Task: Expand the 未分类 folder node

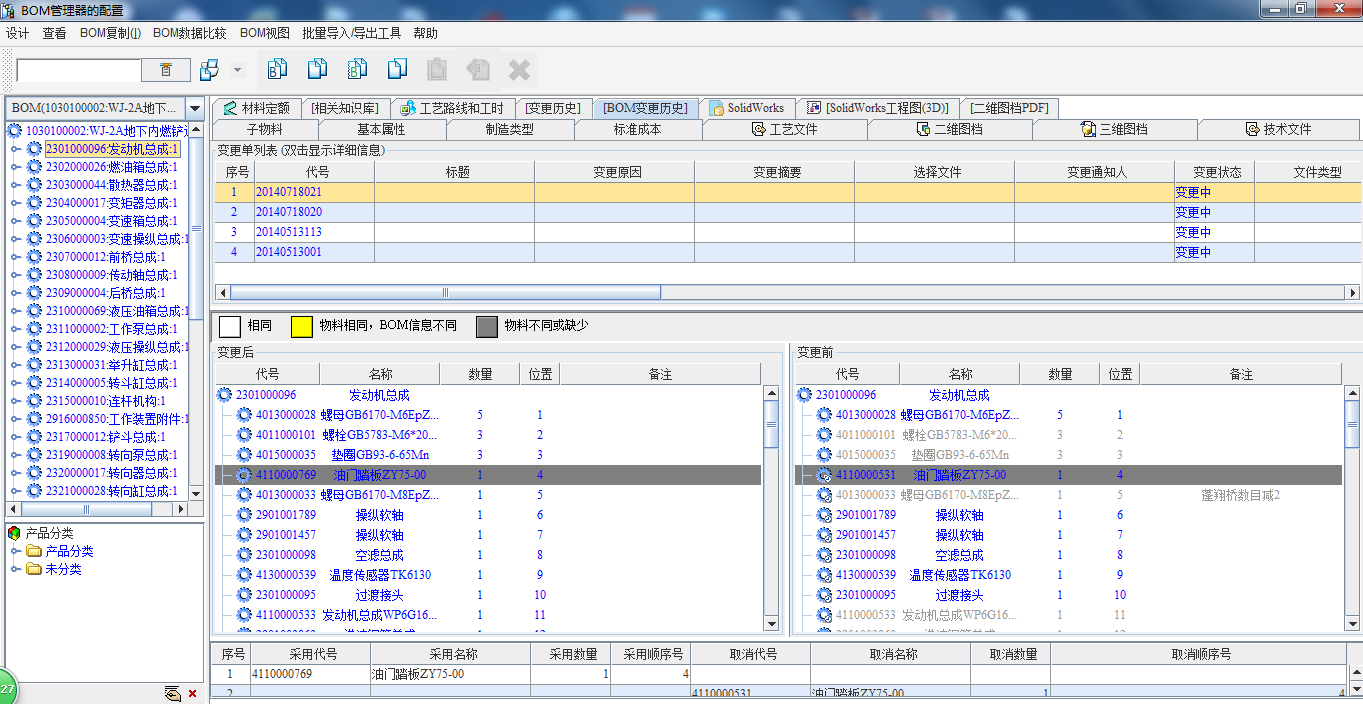Action: [x=15, y=570]
